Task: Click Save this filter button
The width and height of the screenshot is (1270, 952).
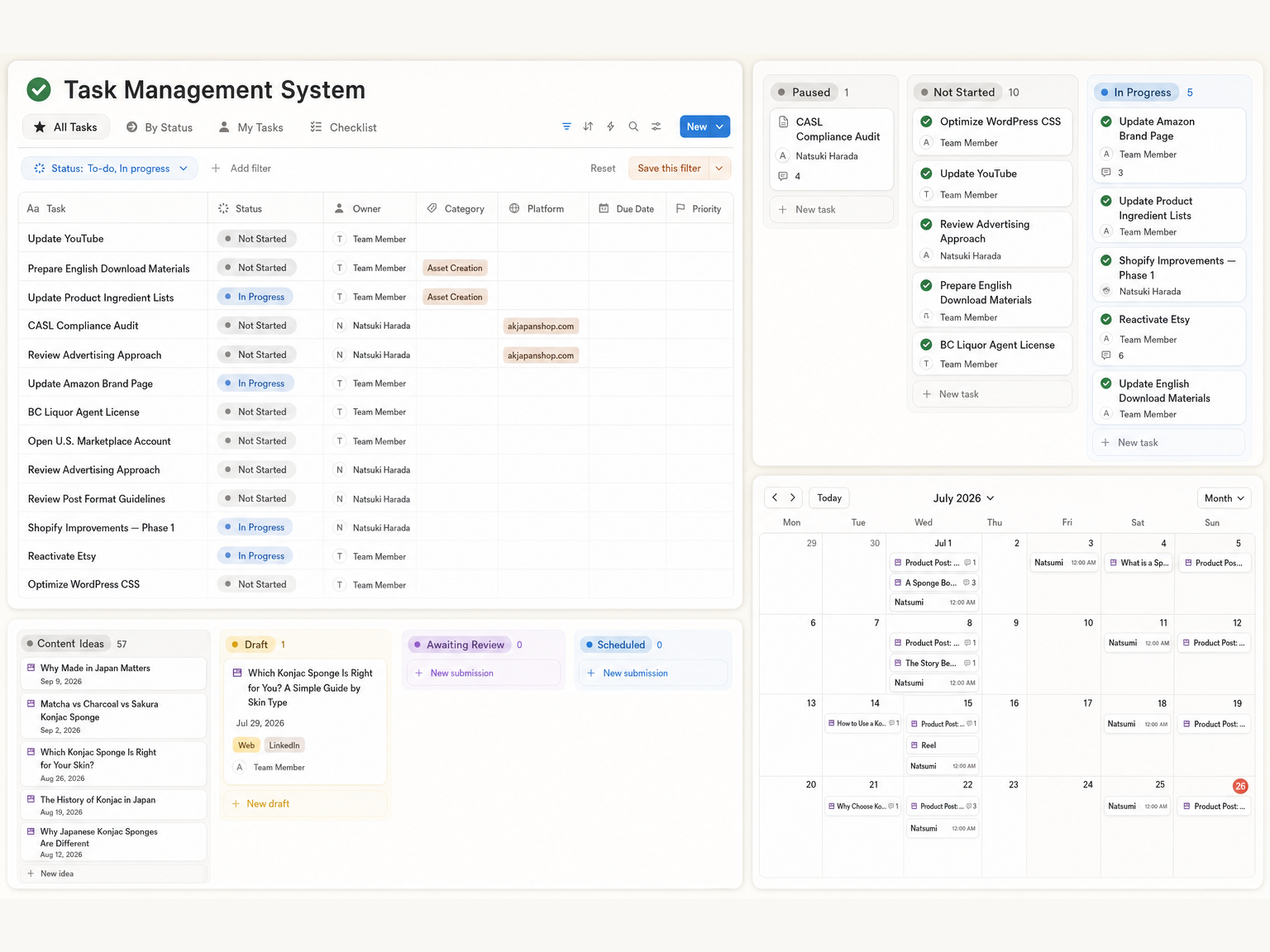Action: point(669,168)
